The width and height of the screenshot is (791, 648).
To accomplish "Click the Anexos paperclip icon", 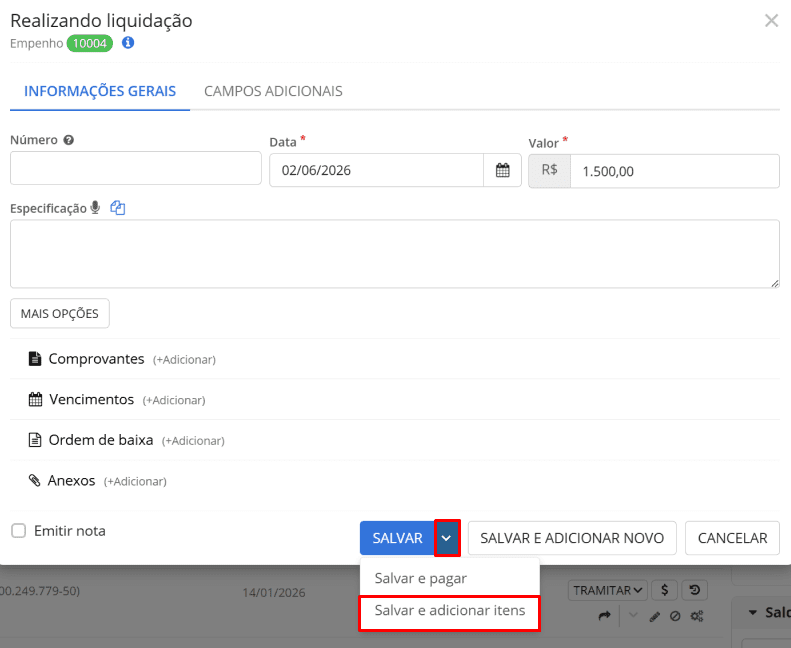I will (x=35, y=481).
